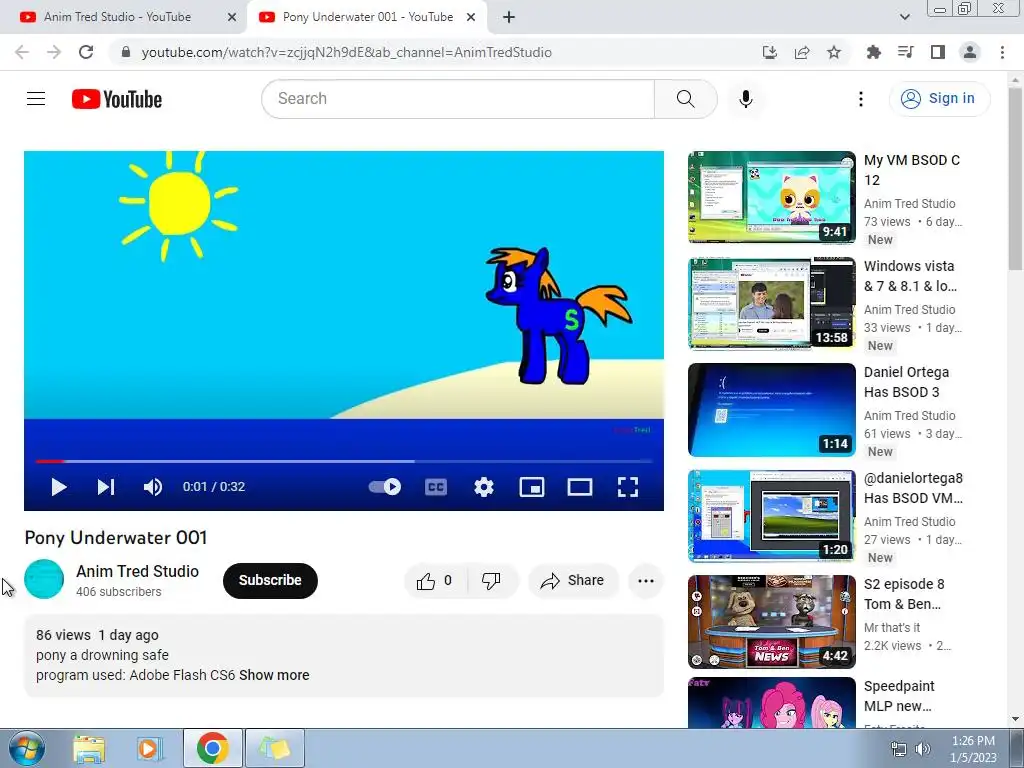Switch to theater mode
This screenshot has height=768, width=1024.
point(580,487)
